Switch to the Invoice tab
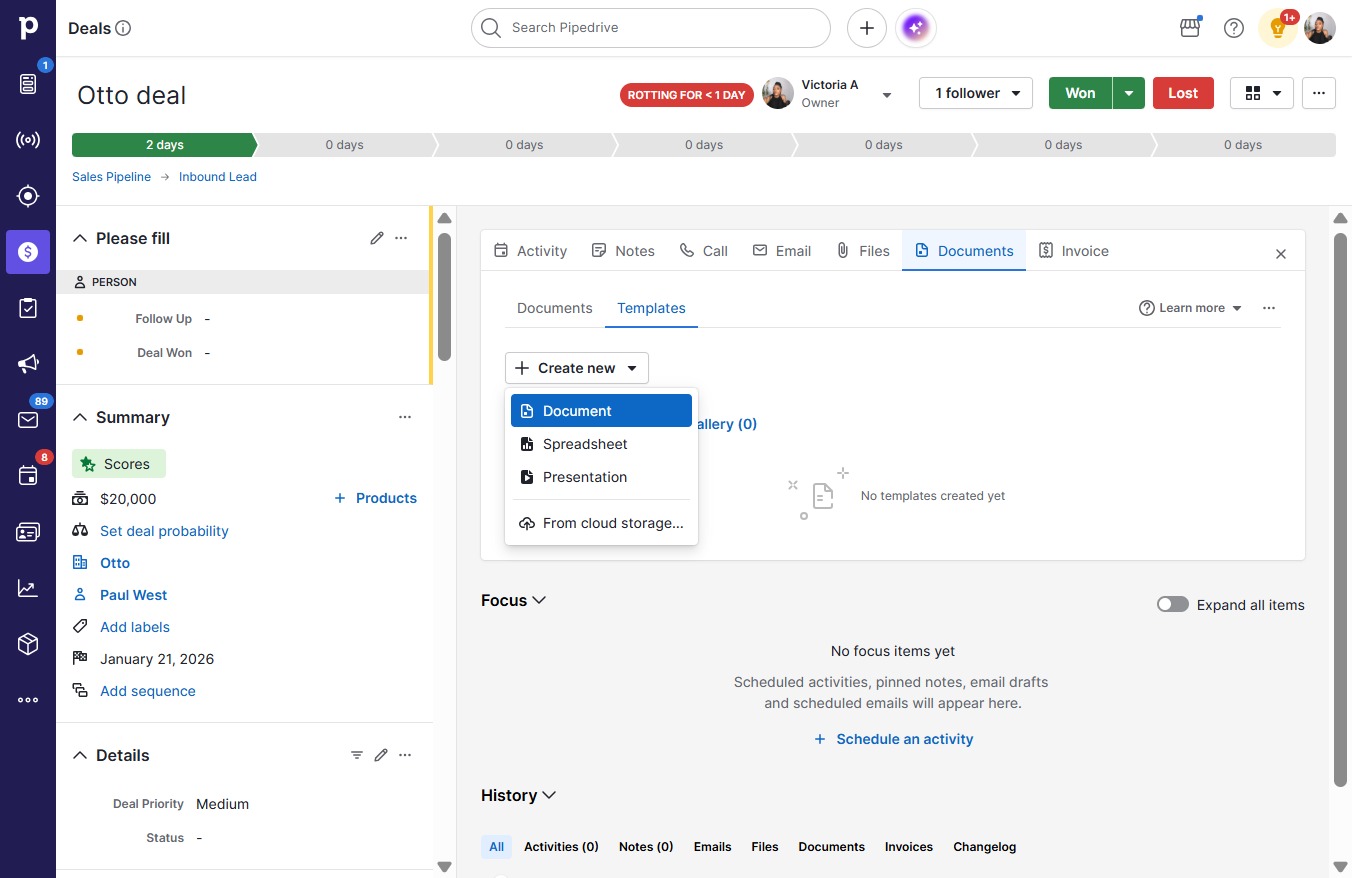This screenshot has width=1352, height=878. pos(1074,251)
